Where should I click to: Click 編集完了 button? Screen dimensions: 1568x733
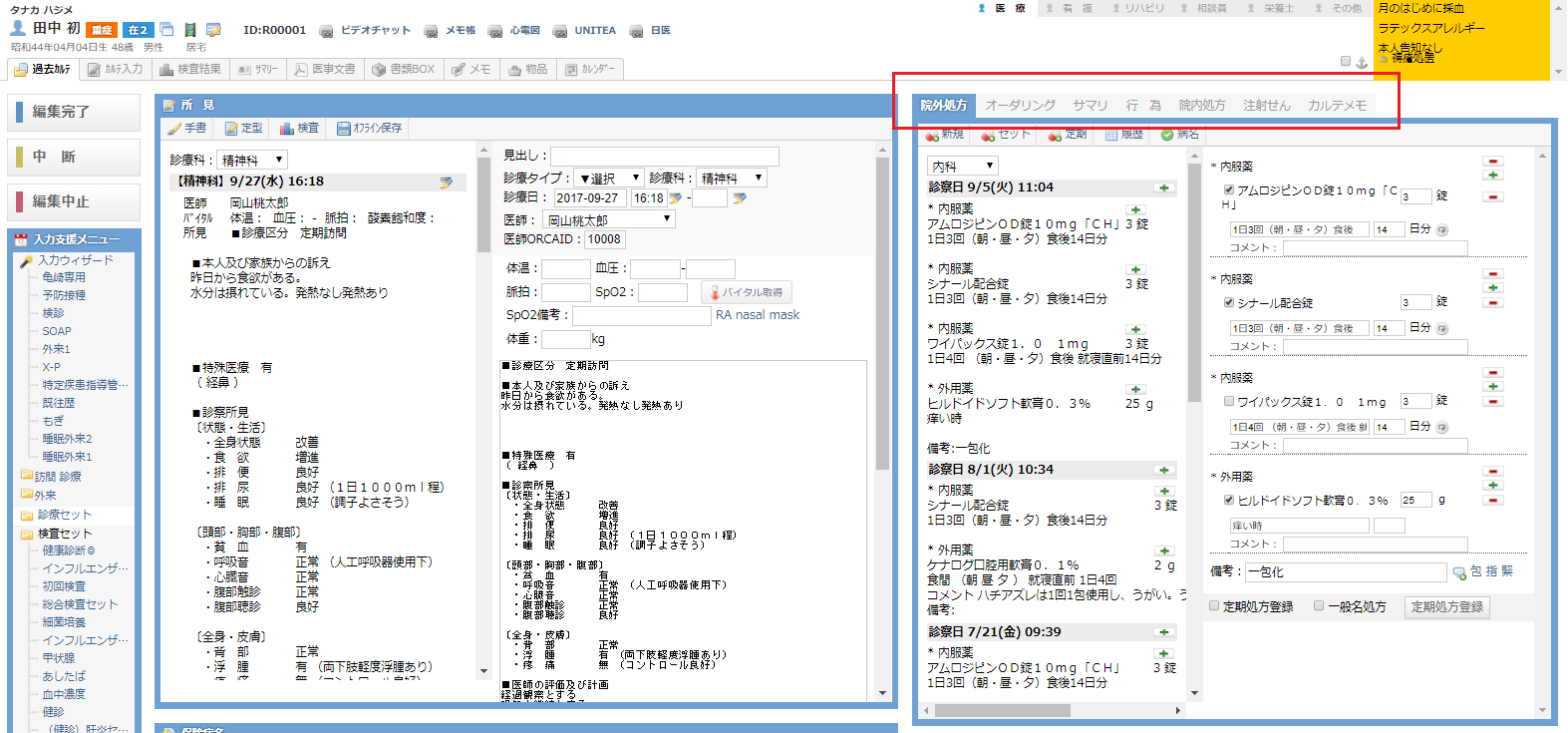tap(74, 112)
